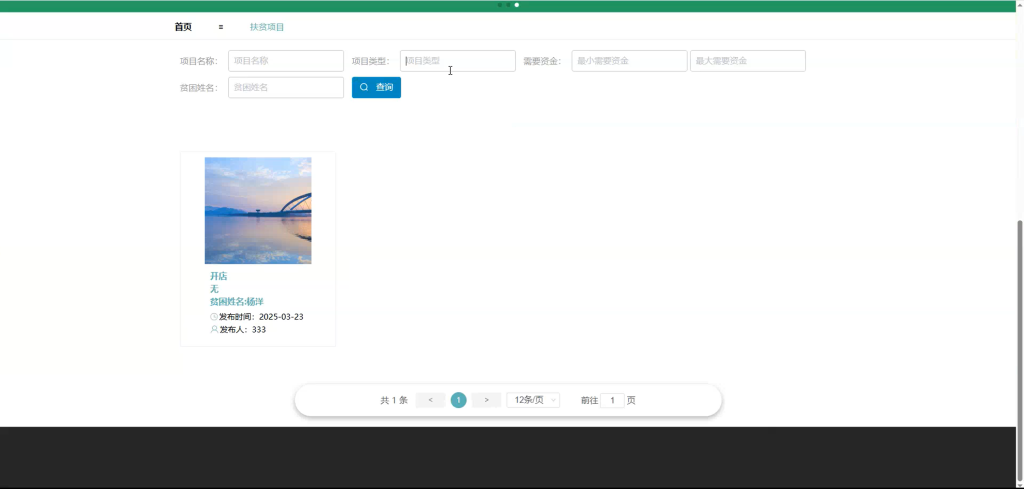This screenshot has width=1024, height=489.
Task: Select page number 1 in the pagination
Action: [x=458, y=400]
